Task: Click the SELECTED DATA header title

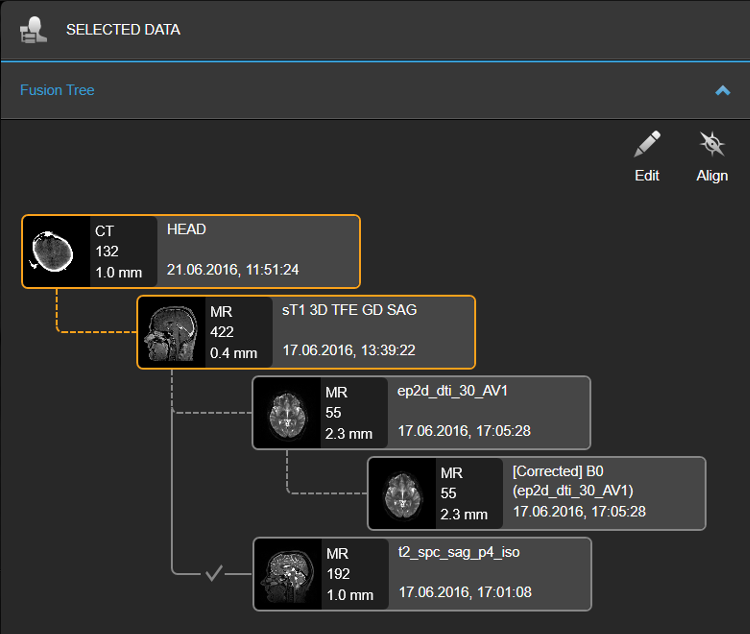Action: 123,30
